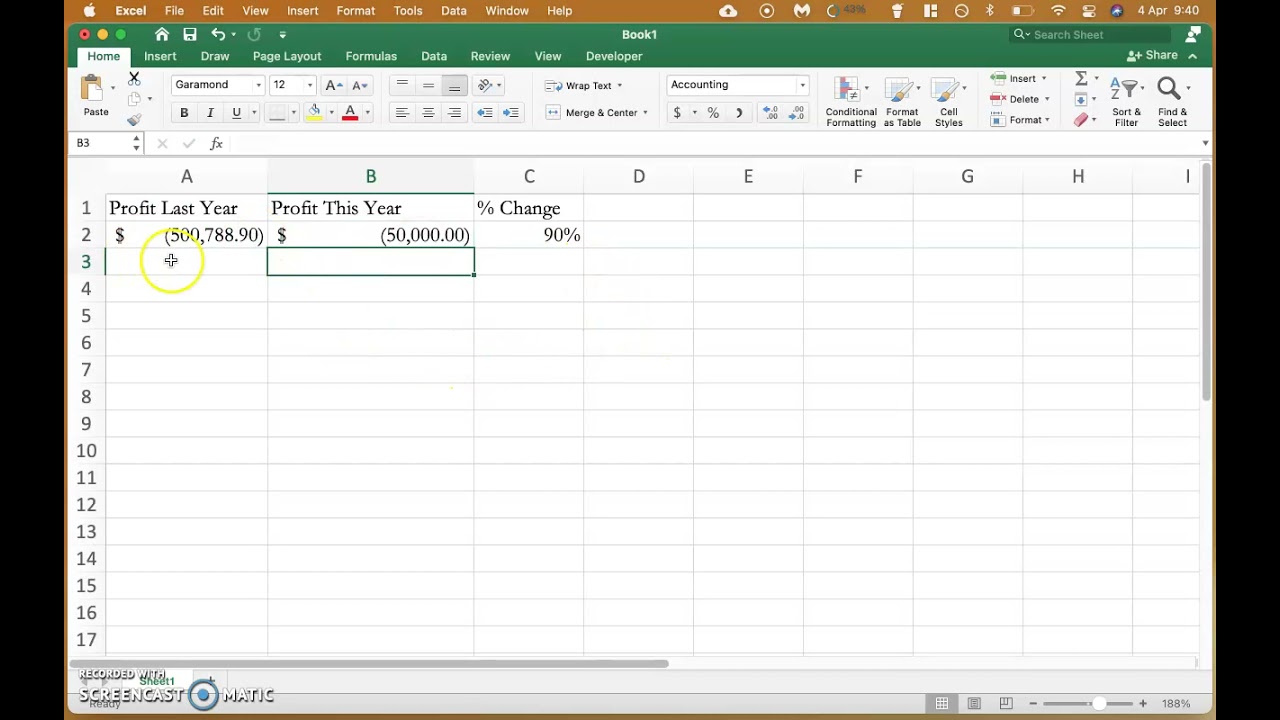Toggle right horizontal alignment
Image resolution: width=1280 pixels, height=720 pixels.
pyautogui.click(x=454, y=113)
